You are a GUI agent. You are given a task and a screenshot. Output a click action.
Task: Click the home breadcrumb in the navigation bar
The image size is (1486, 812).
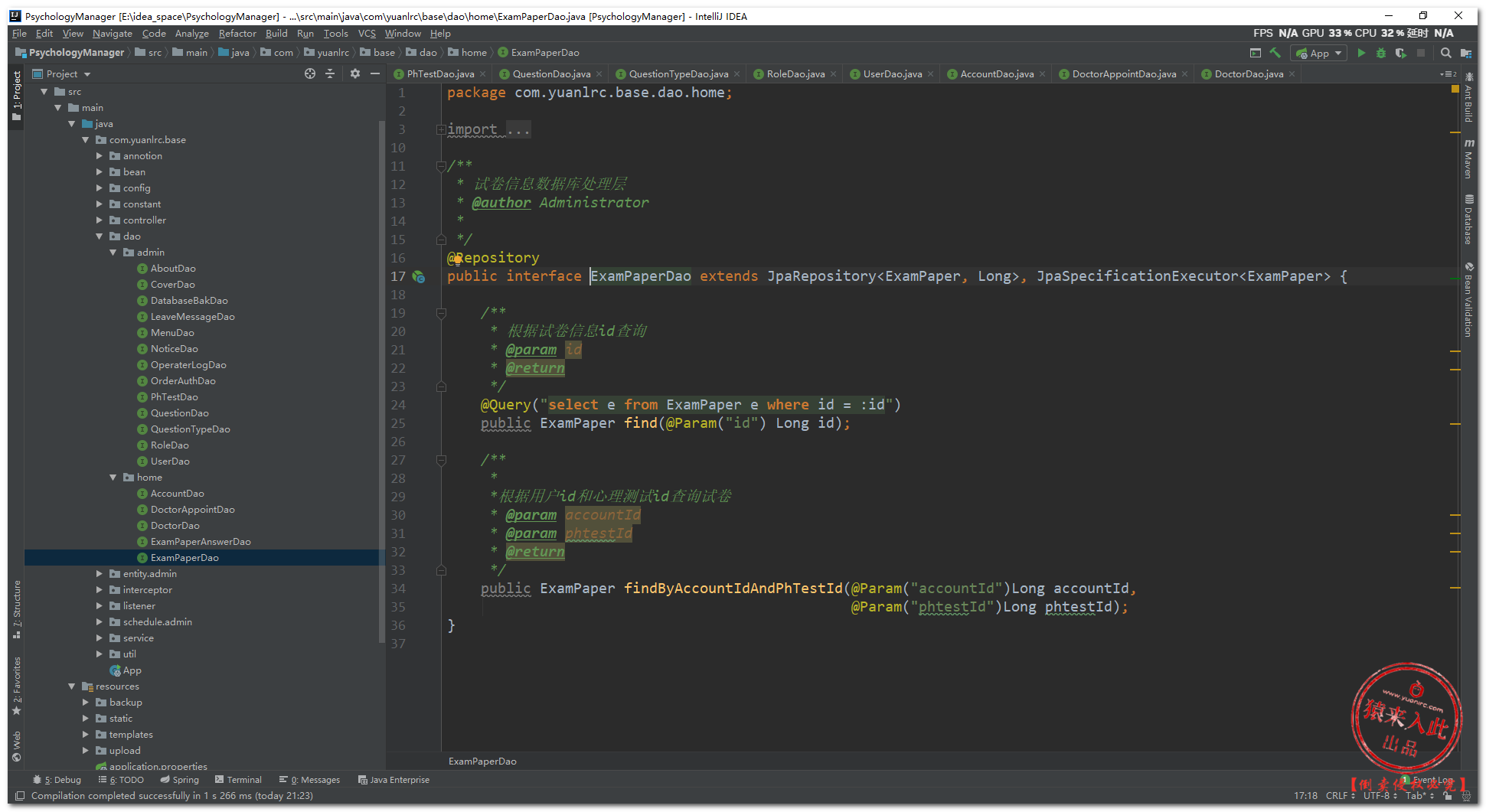(467, 53)
